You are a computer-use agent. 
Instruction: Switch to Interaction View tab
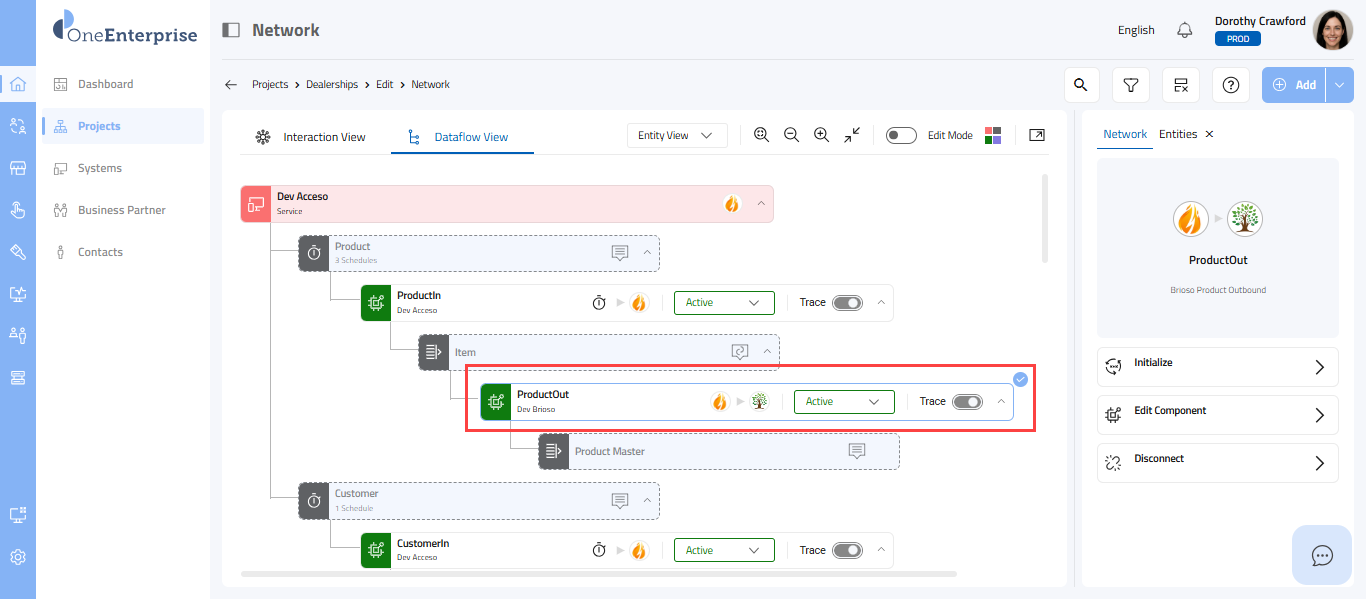point(312,137)
